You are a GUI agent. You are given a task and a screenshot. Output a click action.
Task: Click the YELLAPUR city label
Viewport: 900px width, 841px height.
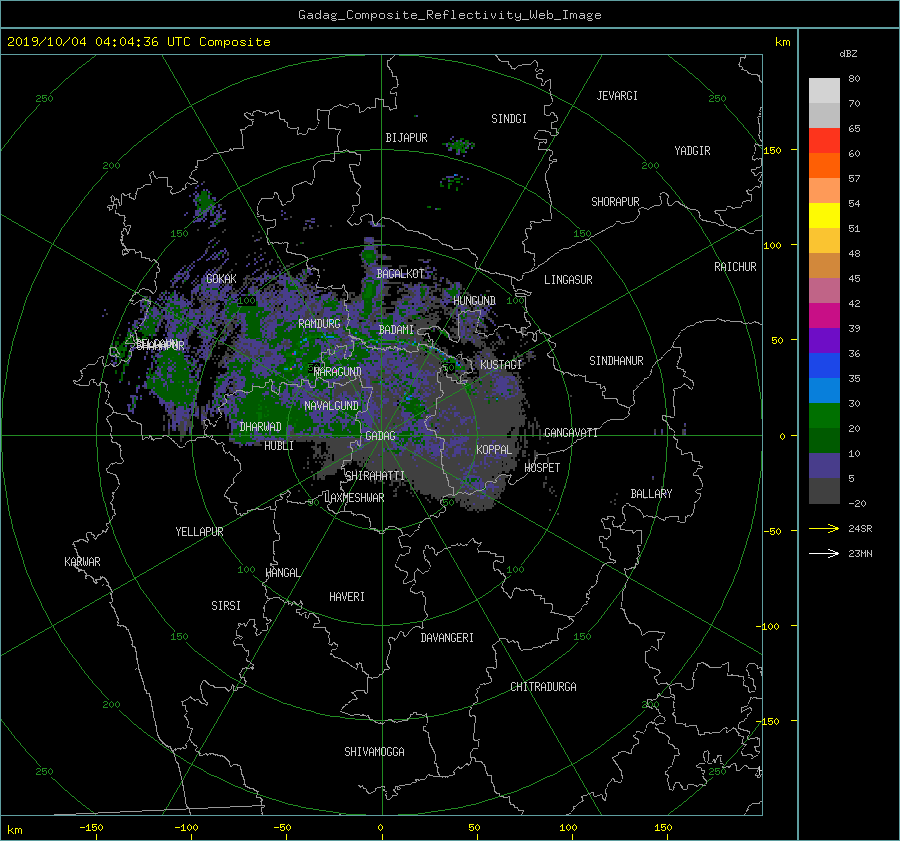pyautogui.click(x=199, y=532)
